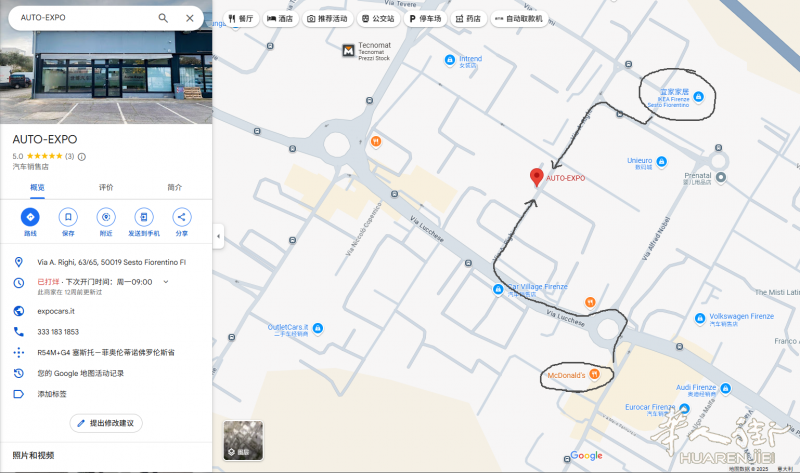Click the clock icon beside opening hours
Image resolution: width=800 pixels, height=473 pixels.
tap(19, 283)
